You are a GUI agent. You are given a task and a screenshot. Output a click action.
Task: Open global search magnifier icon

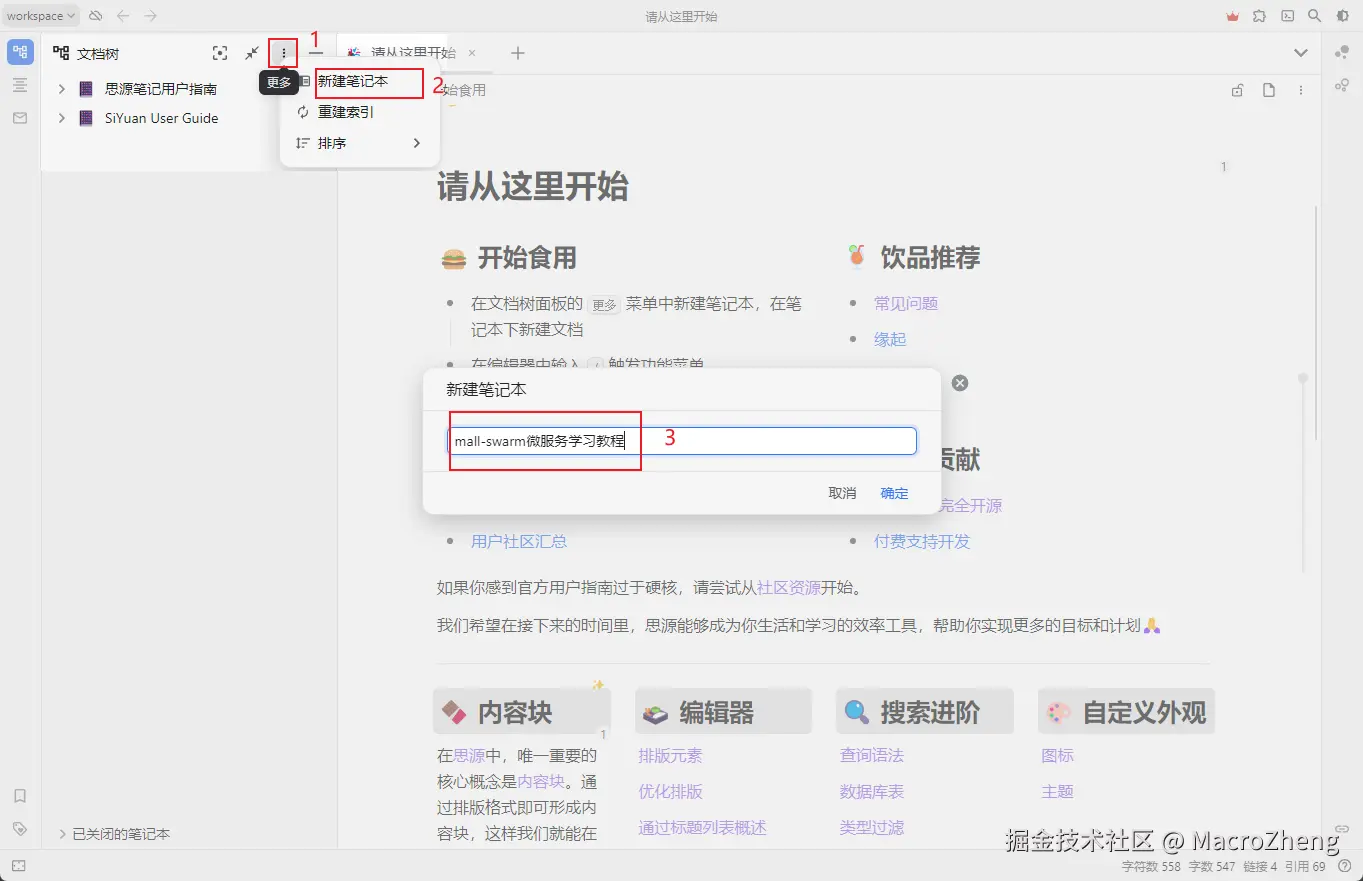click(1315, 16)
